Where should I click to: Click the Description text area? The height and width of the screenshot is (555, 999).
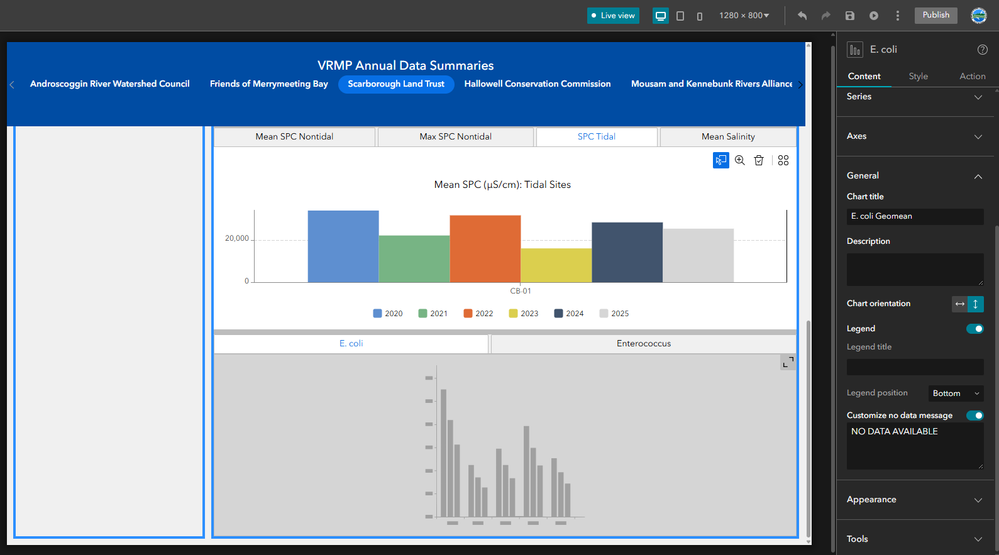point(915,270)
